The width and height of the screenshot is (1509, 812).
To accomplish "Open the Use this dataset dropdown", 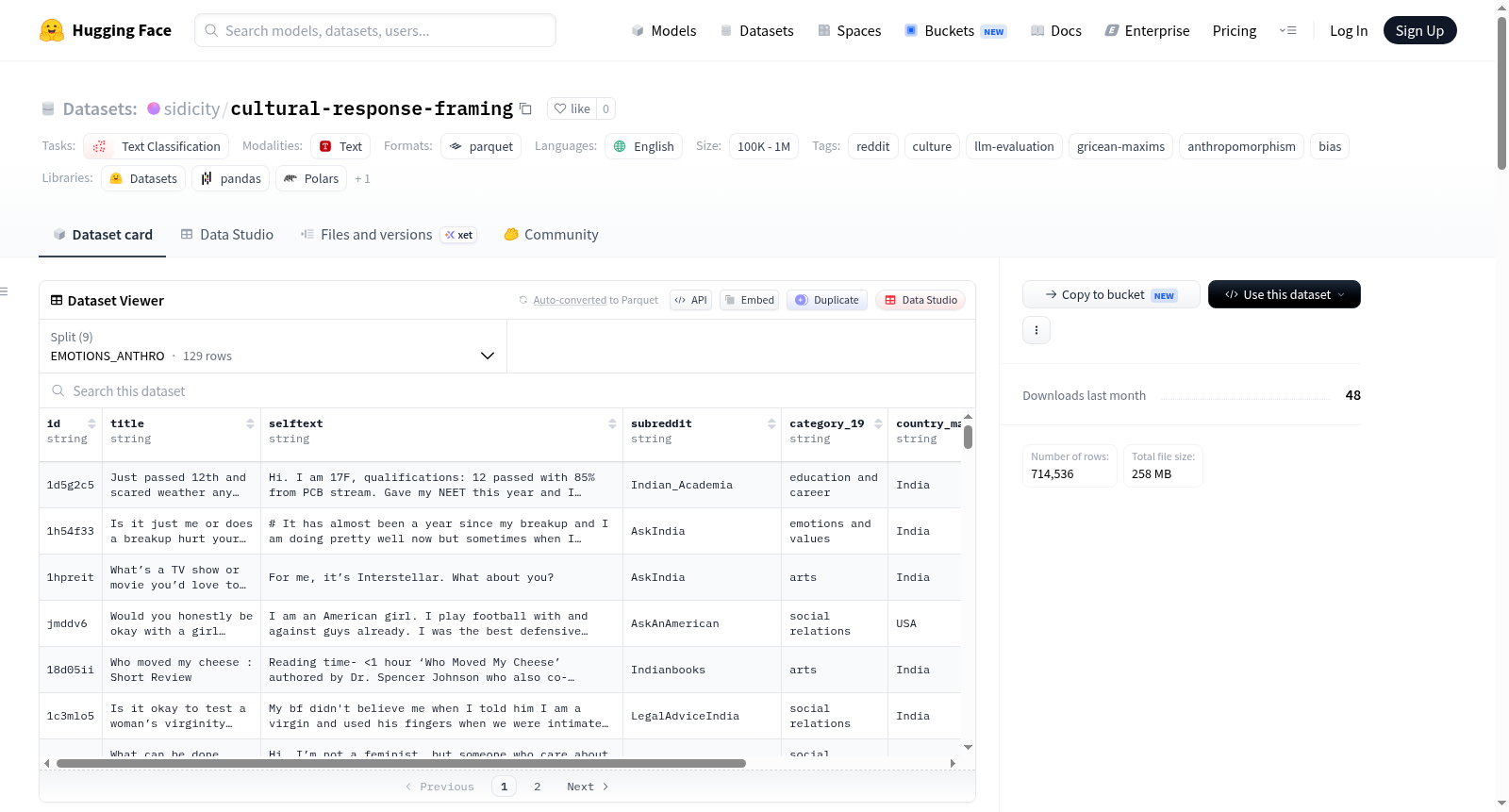I will click(x=1285, y=294).
